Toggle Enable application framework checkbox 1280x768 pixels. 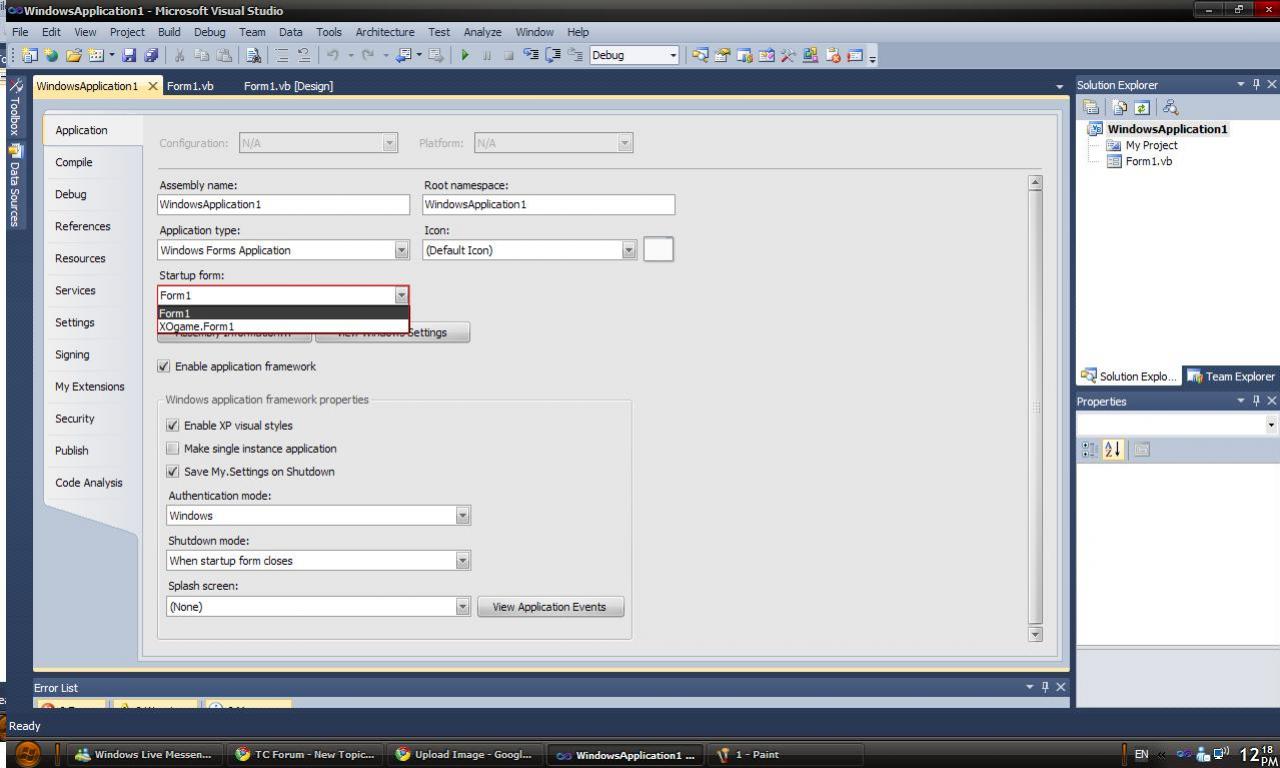(164, 366)
